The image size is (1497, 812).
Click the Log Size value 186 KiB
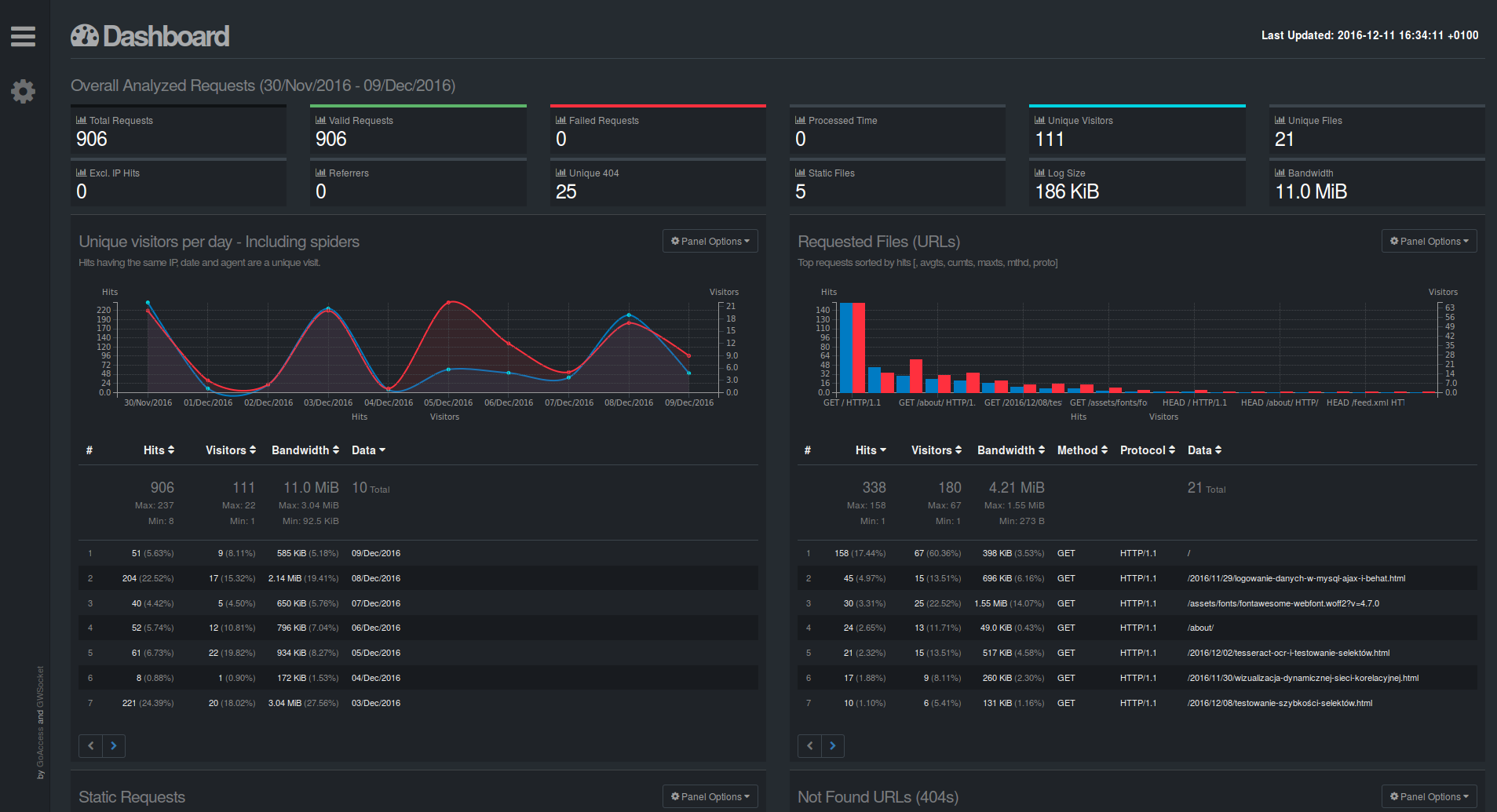1067,192
